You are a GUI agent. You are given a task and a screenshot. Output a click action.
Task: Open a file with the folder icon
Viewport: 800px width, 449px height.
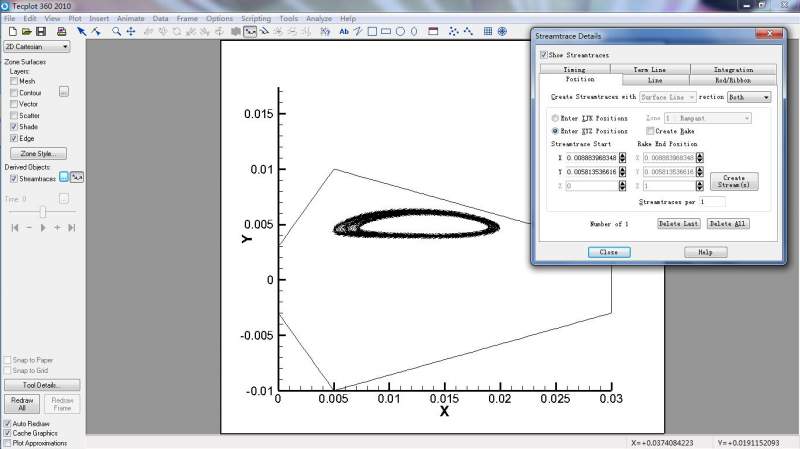click(27, 32)
